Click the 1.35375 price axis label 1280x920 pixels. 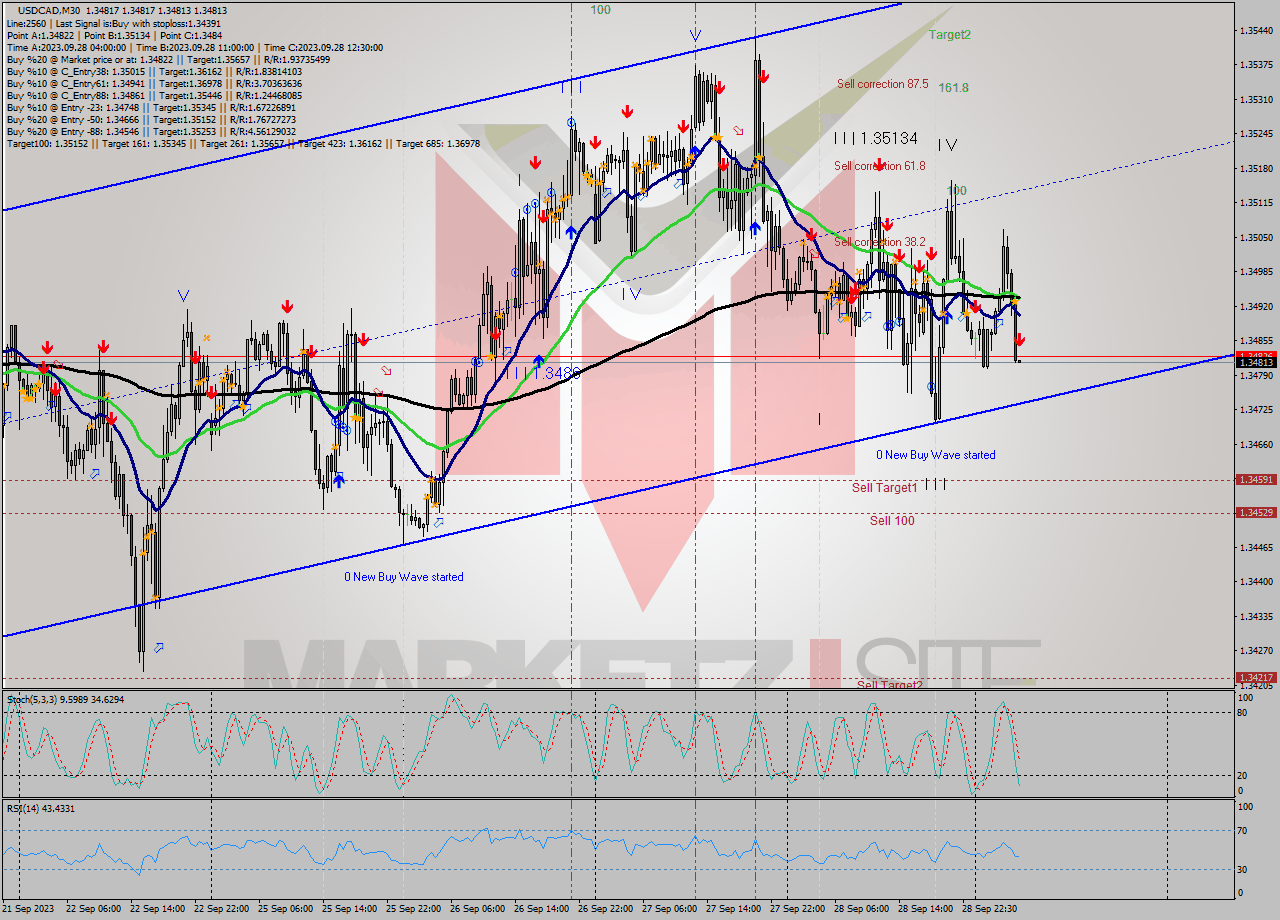[x=1256, y=65]
